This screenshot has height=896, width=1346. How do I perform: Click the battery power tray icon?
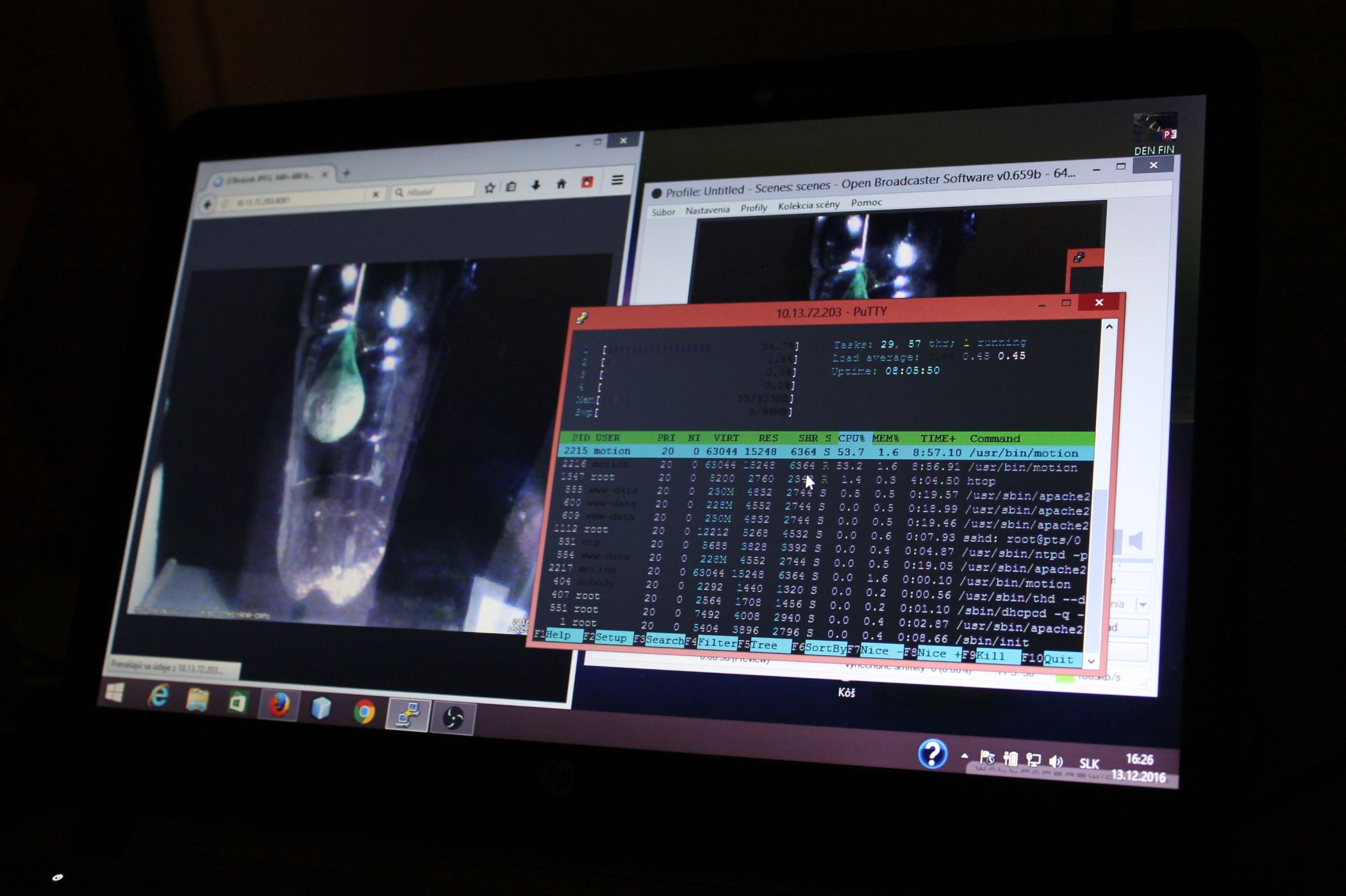click(x=1011, y=759)
